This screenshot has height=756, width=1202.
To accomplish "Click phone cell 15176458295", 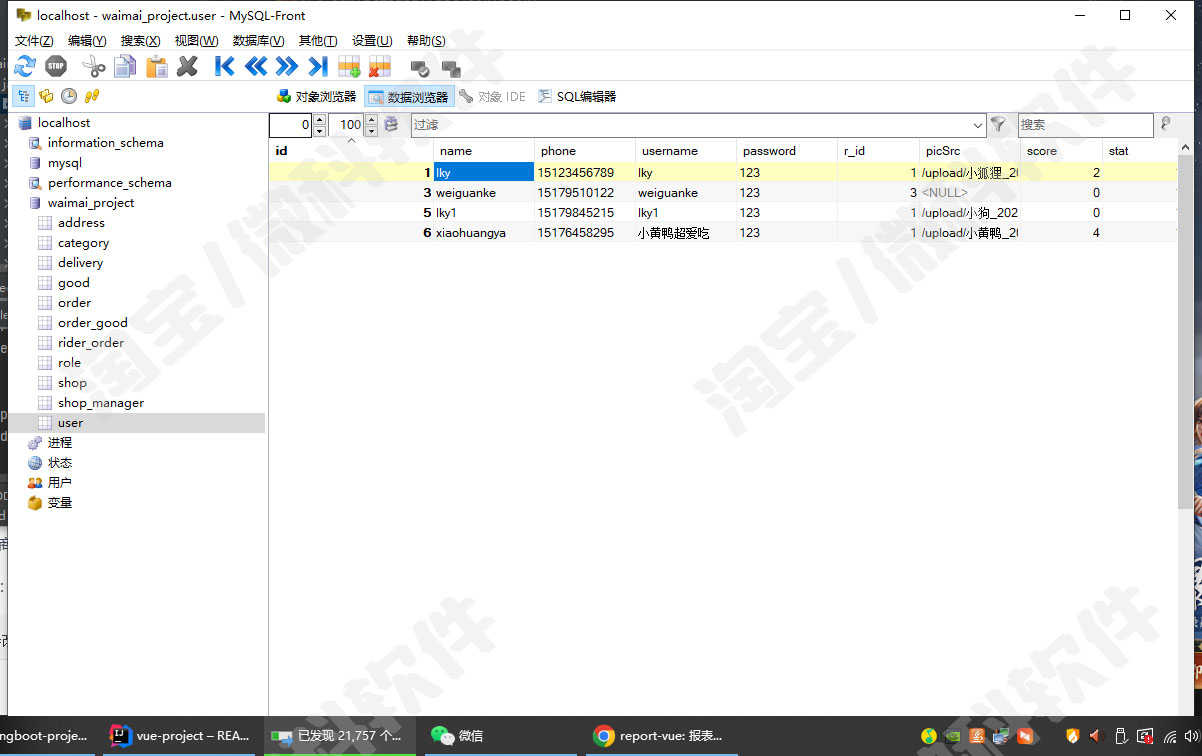I will (x=585, y=232).
